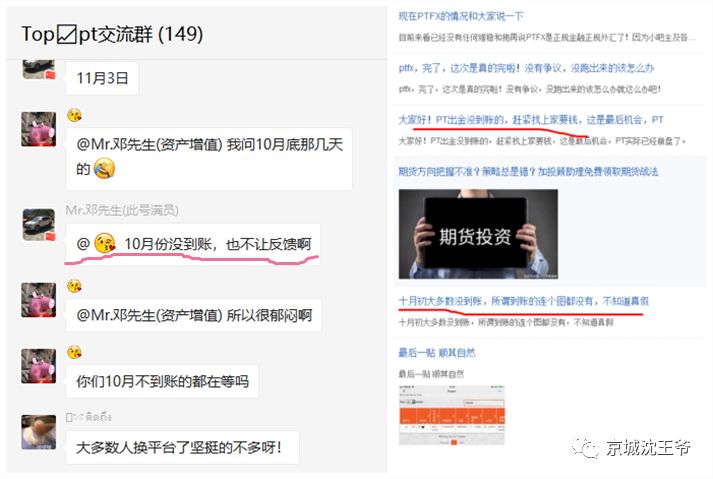
Task: Open post 大家好！PT出金没到账的
Action: click(531, 120)
